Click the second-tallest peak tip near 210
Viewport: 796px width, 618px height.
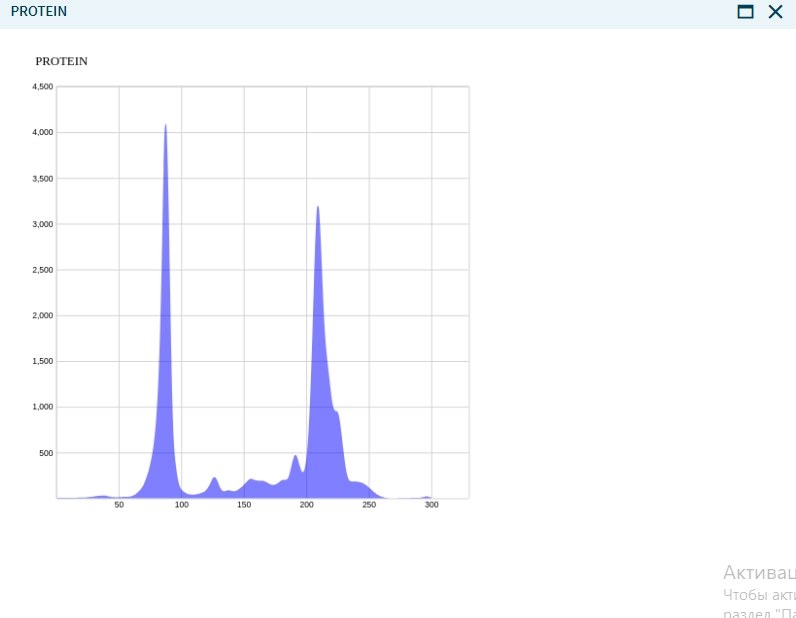[x=318, y=208]
